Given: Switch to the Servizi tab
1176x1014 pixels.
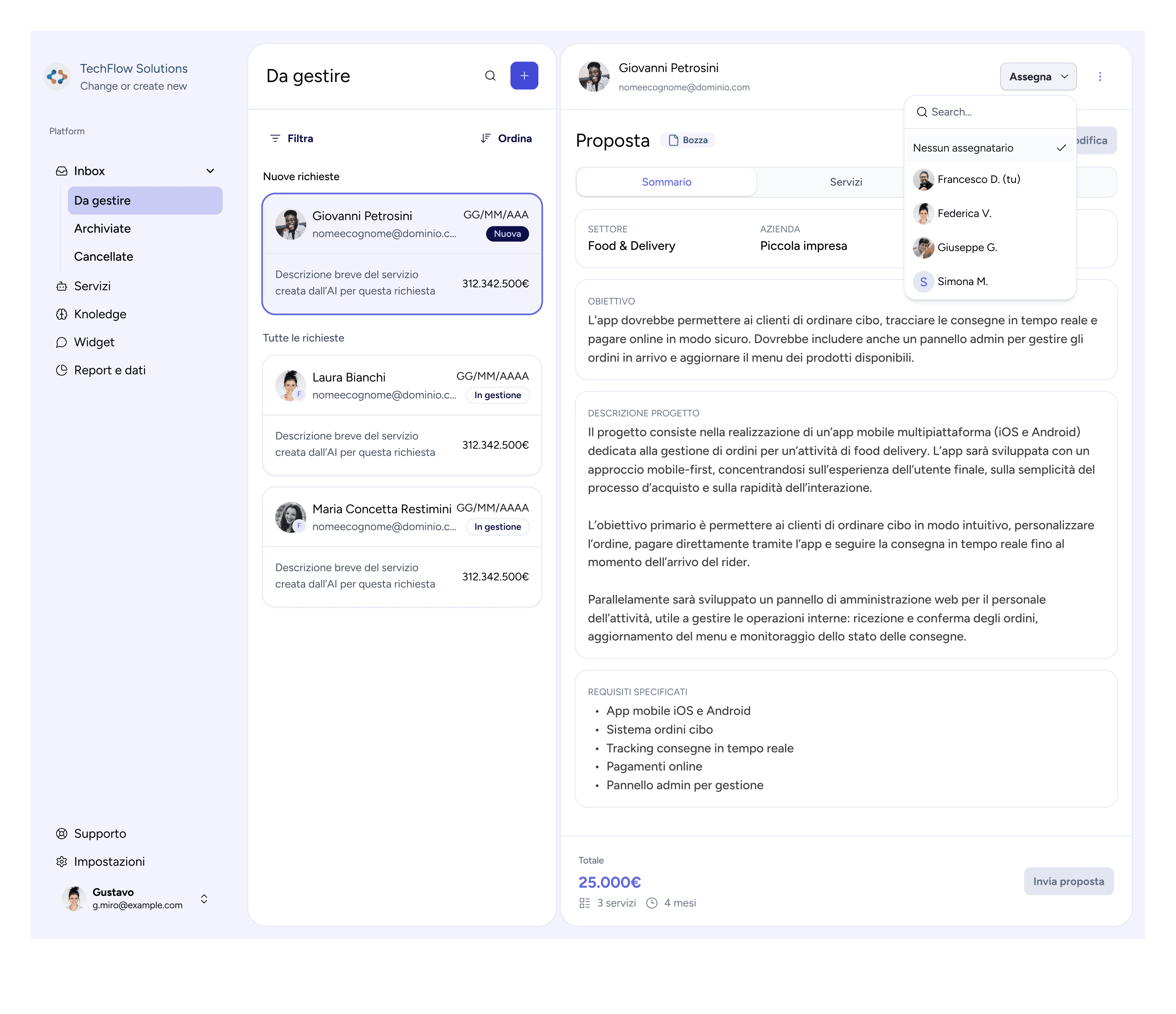Looking at the screenshot, I should click(x=845, y=182).
